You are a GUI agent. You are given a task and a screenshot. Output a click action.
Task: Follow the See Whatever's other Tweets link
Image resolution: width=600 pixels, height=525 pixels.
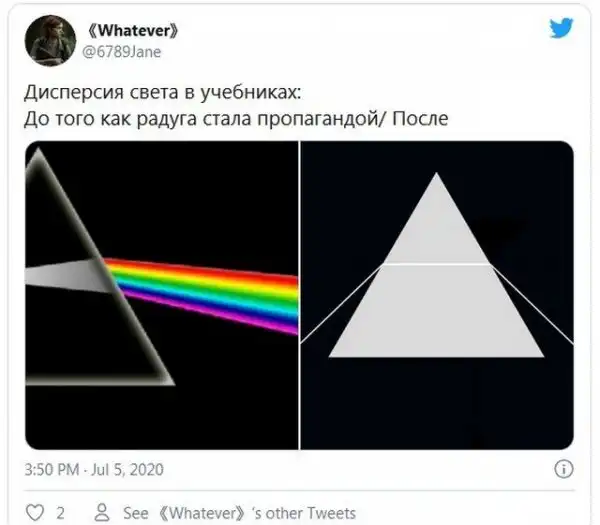239,513
